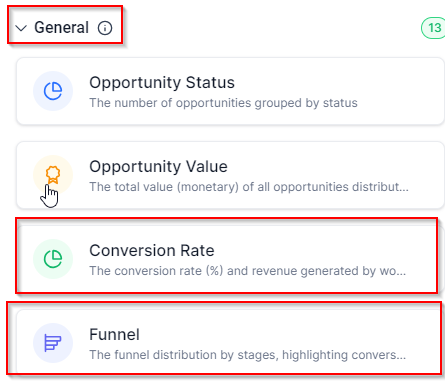Click the purple Funnel chart icon

[53, 343]
